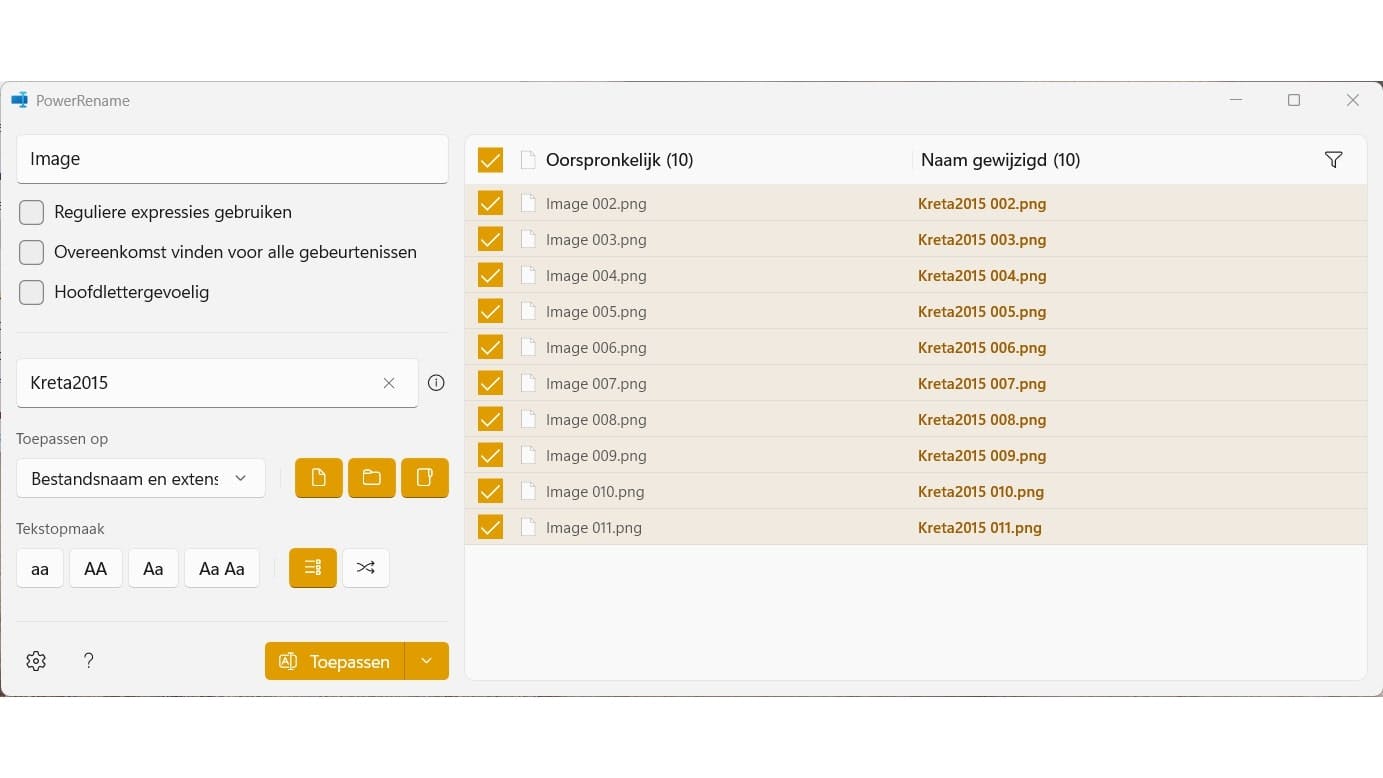Uncheck the Image 005.png row checkbox
This screenshot has height=778, width=1383.
[x=490, y=312]
